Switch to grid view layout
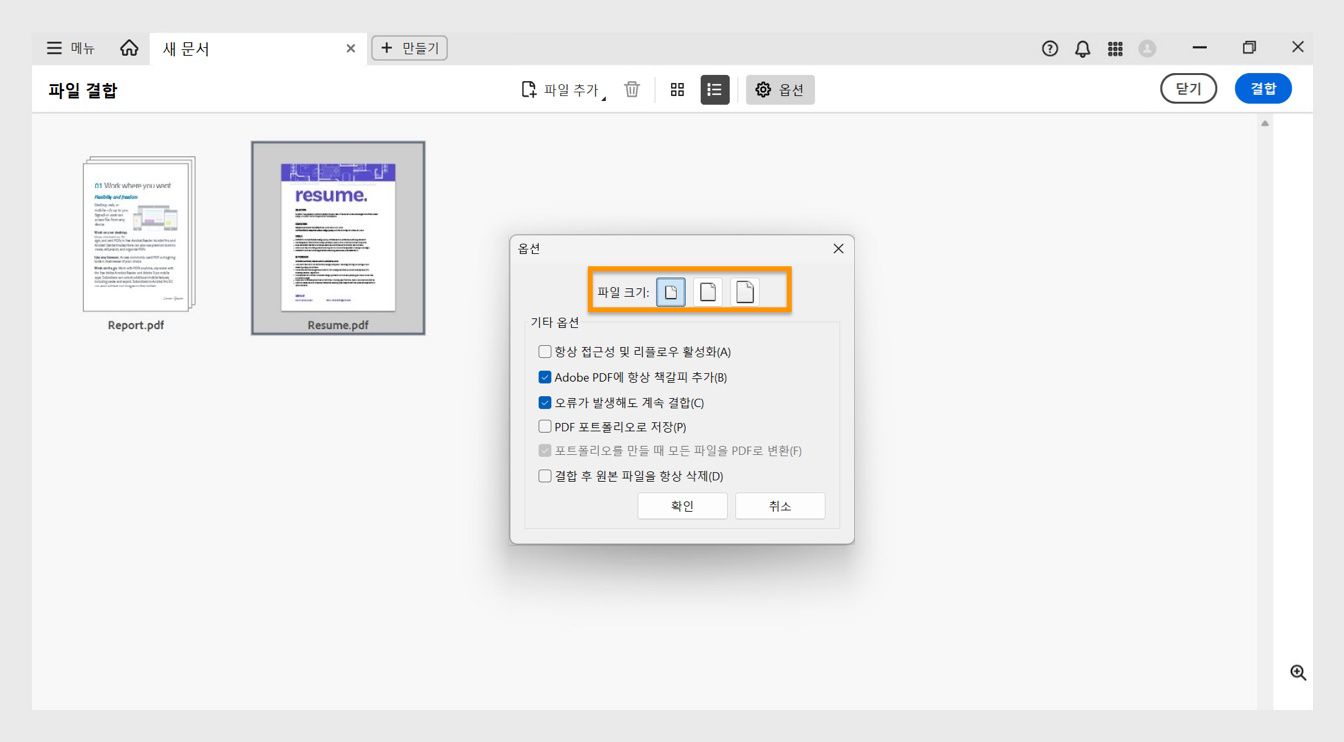 pos(677,89)
